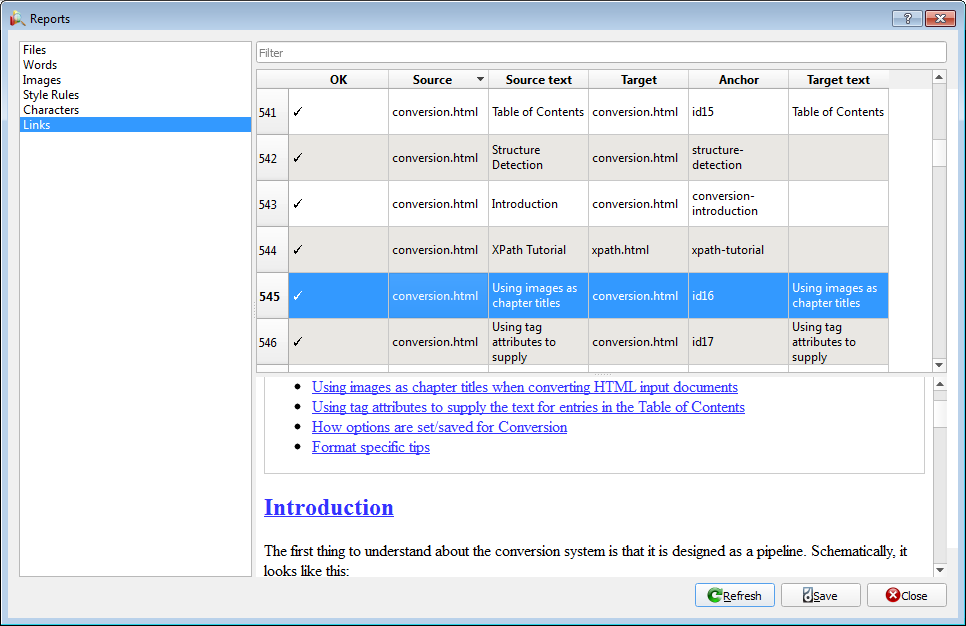Image resolution: width=966 pixels, height=626 pixels.
Task: Click table scrollbar down arrow
Action: pyautogui.click(x=939, y=365)
